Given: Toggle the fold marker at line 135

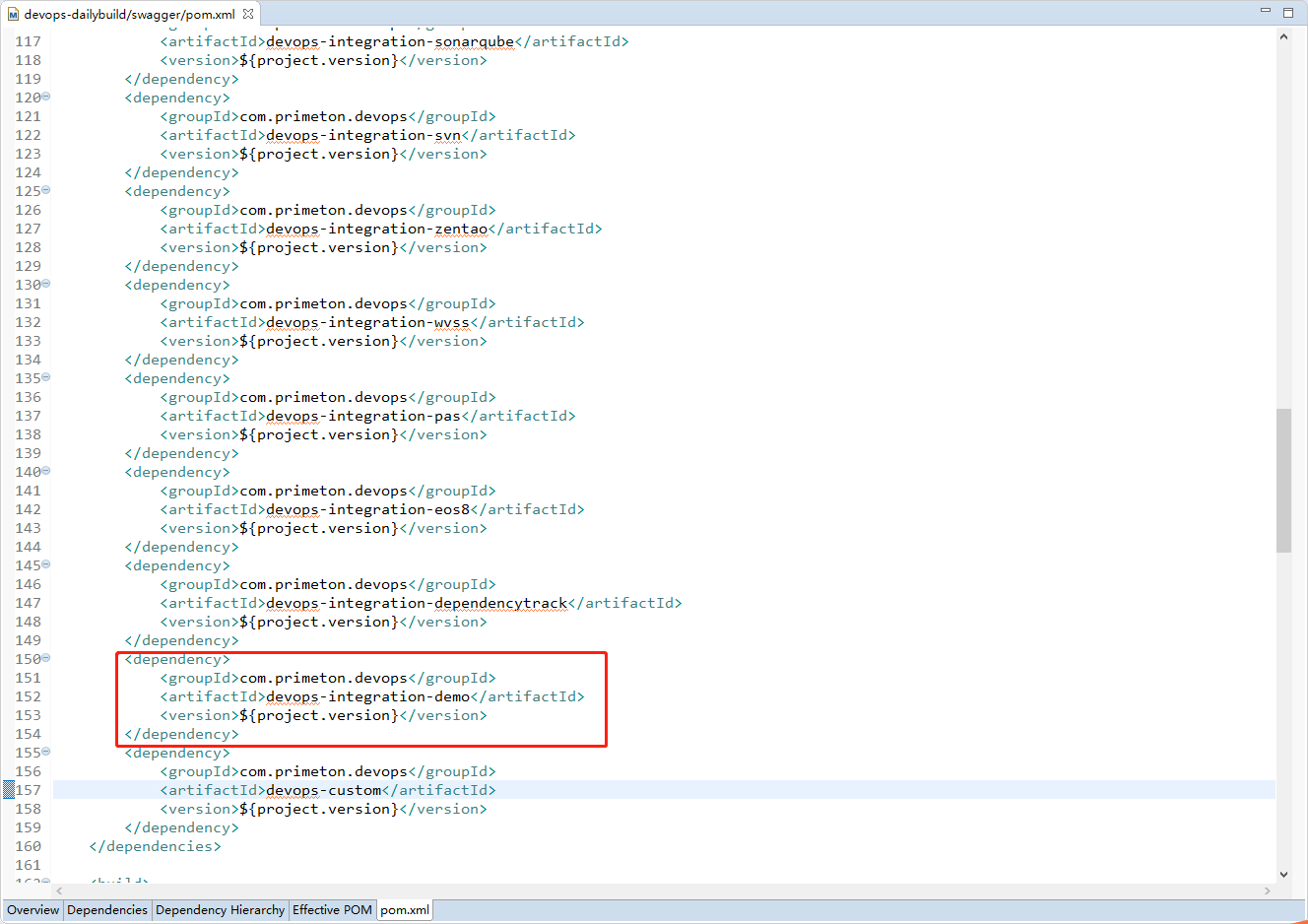Looking at the screenshot, I should (46, 377).
